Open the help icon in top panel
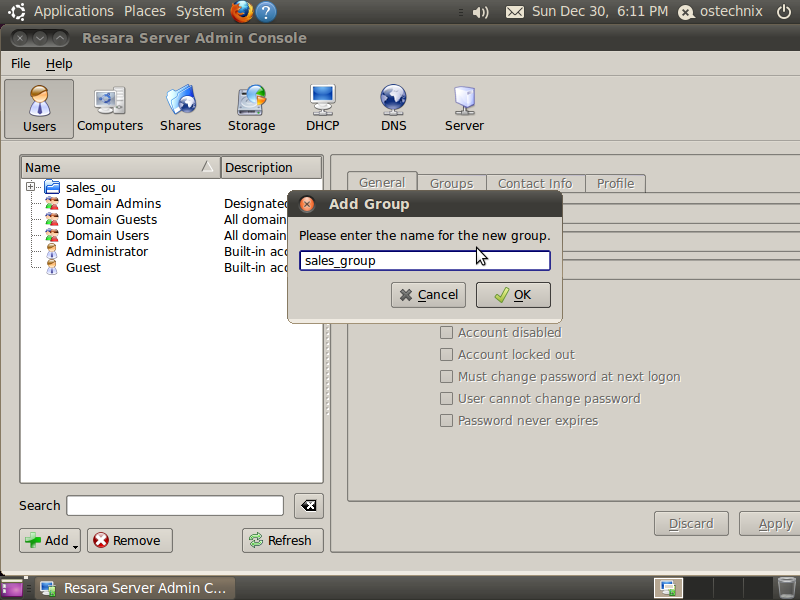The width and height of the screenshot is (800, 600). pos(266,11)
